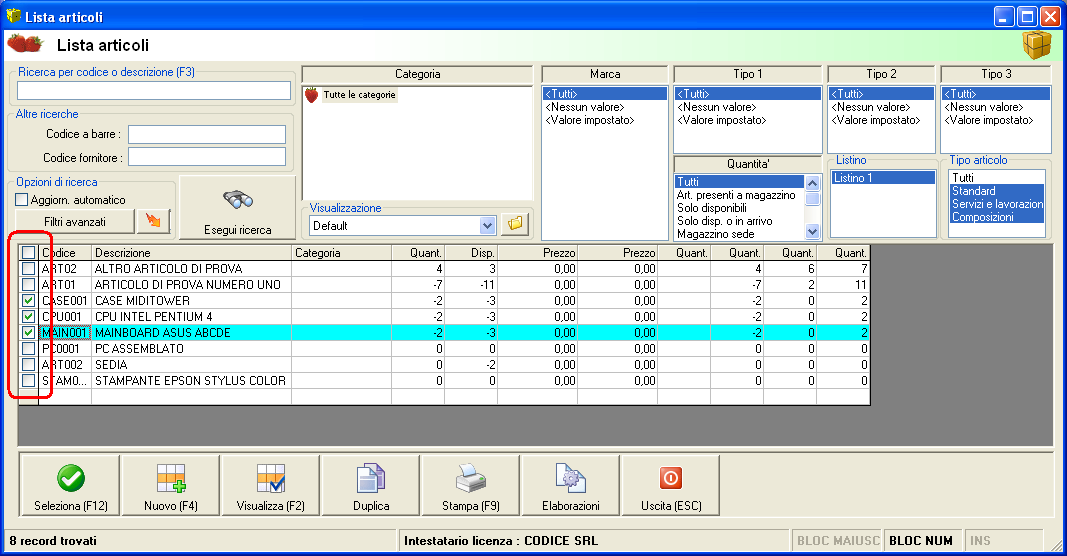
Task: Select <Nessun valore> in Tipo 2 list
Action: [x=881, y=107]
